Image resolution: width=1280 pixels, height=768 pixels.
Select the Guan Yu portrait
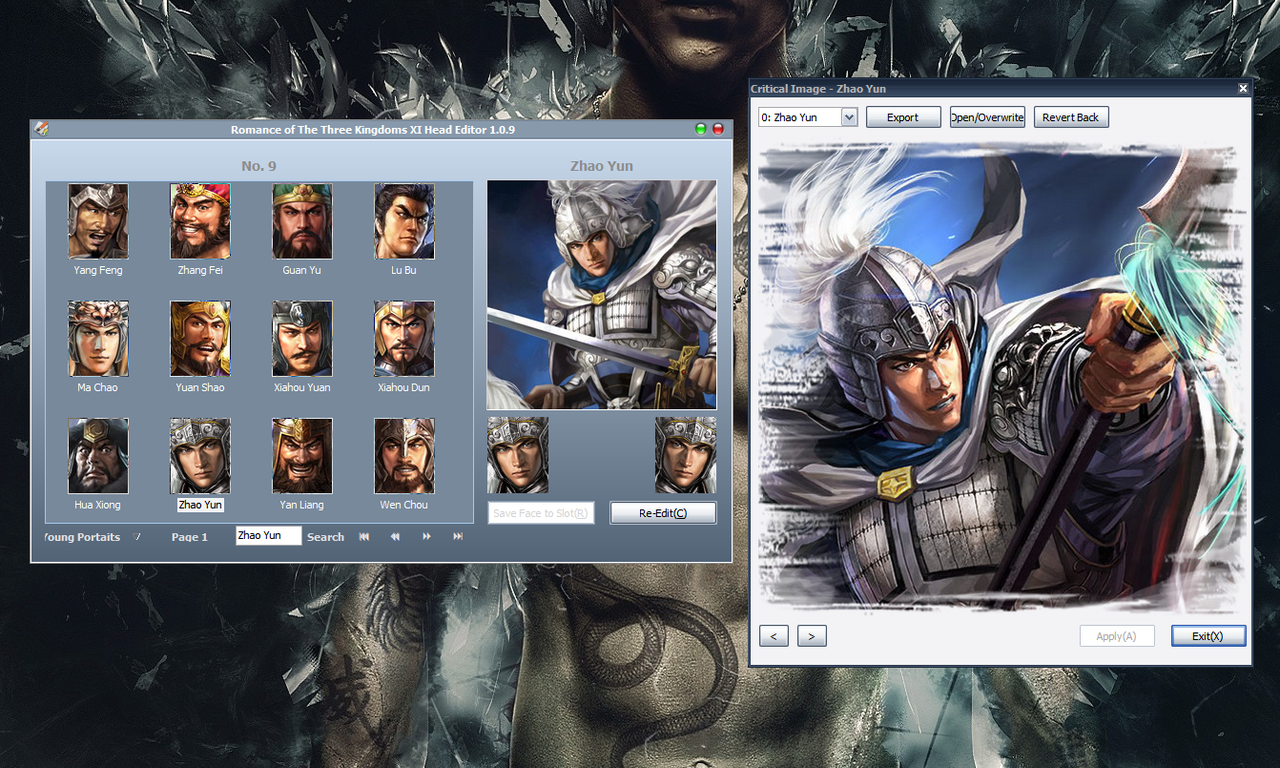[x=302, y=221]
